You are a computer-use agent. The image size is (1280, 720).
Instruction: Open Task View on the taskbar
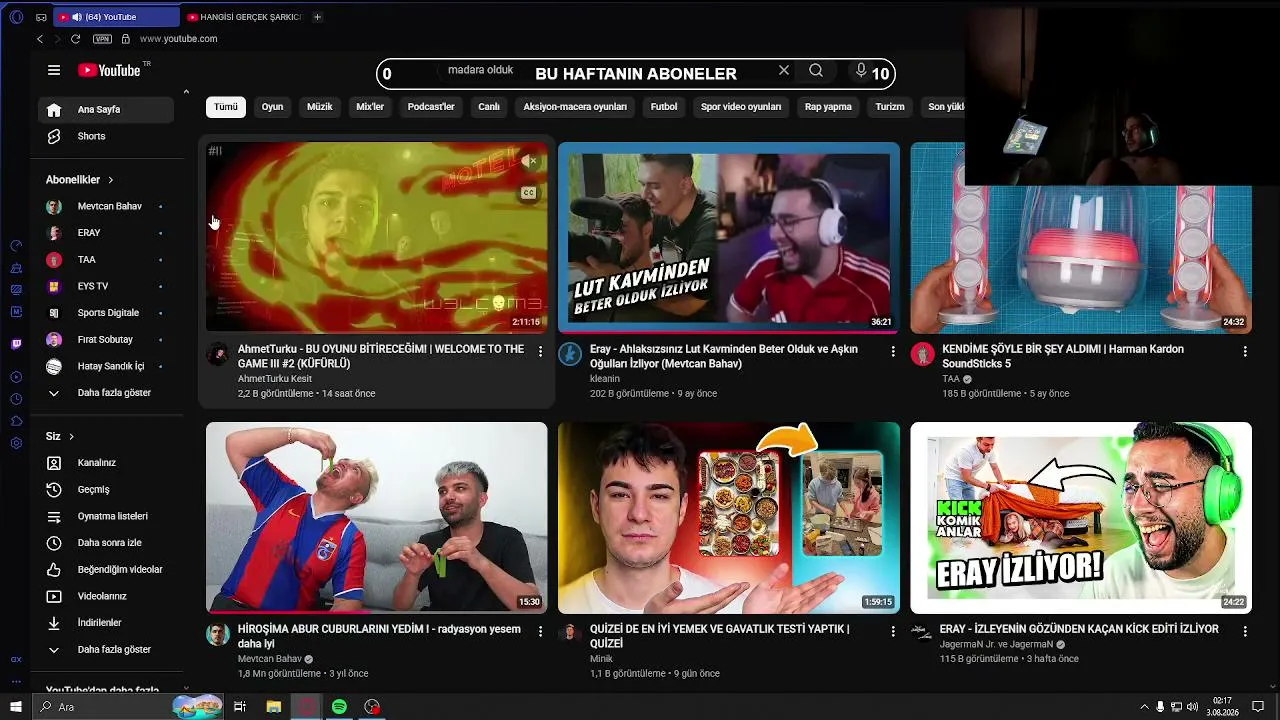point(240,707)
